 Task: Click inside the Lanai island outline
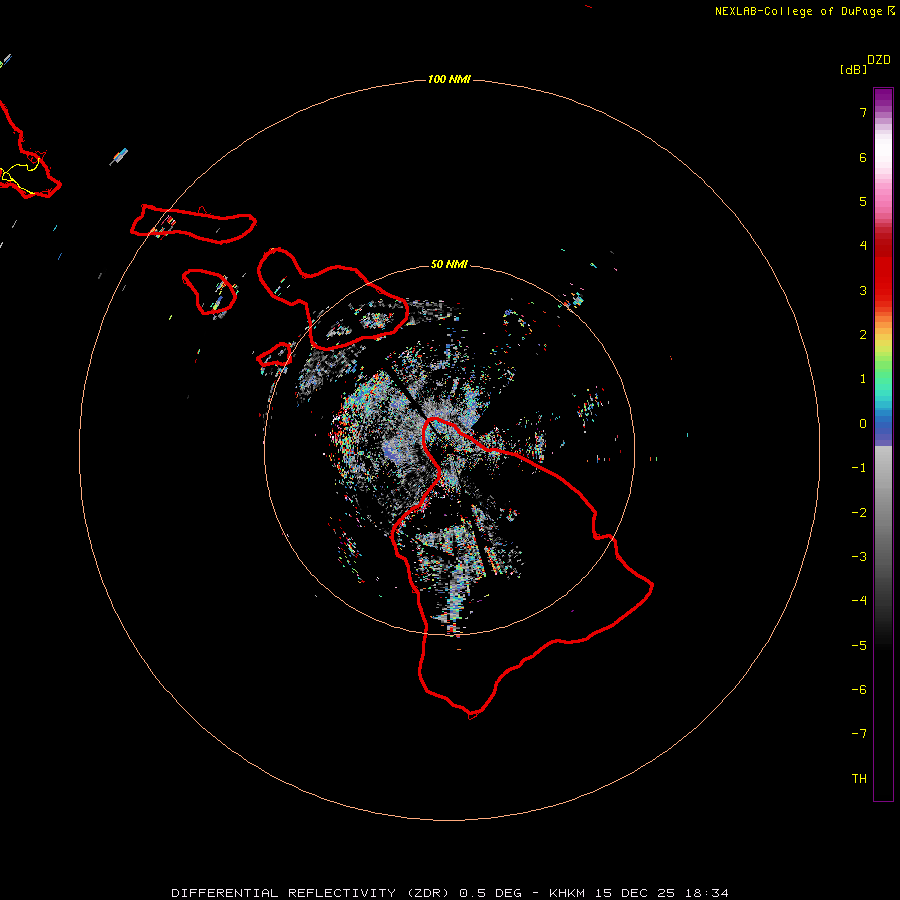click(x=209, y=292)
